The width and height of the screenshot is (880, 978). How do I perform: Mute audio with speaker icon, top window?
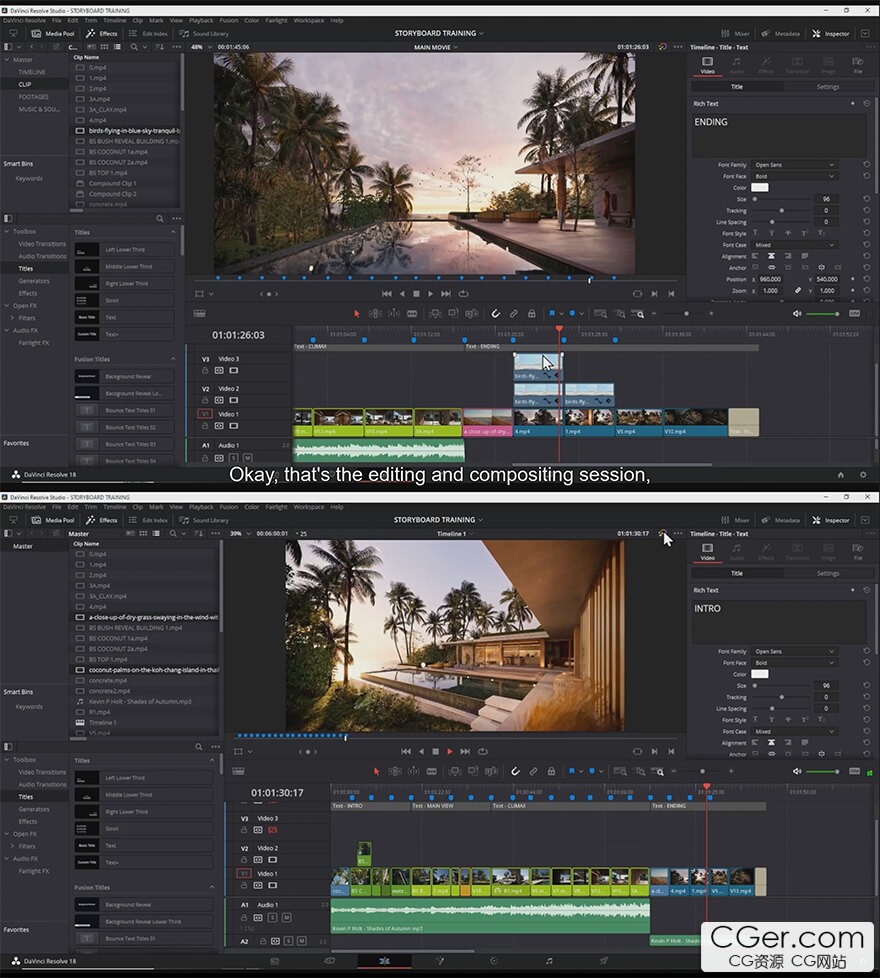point(796,314)
